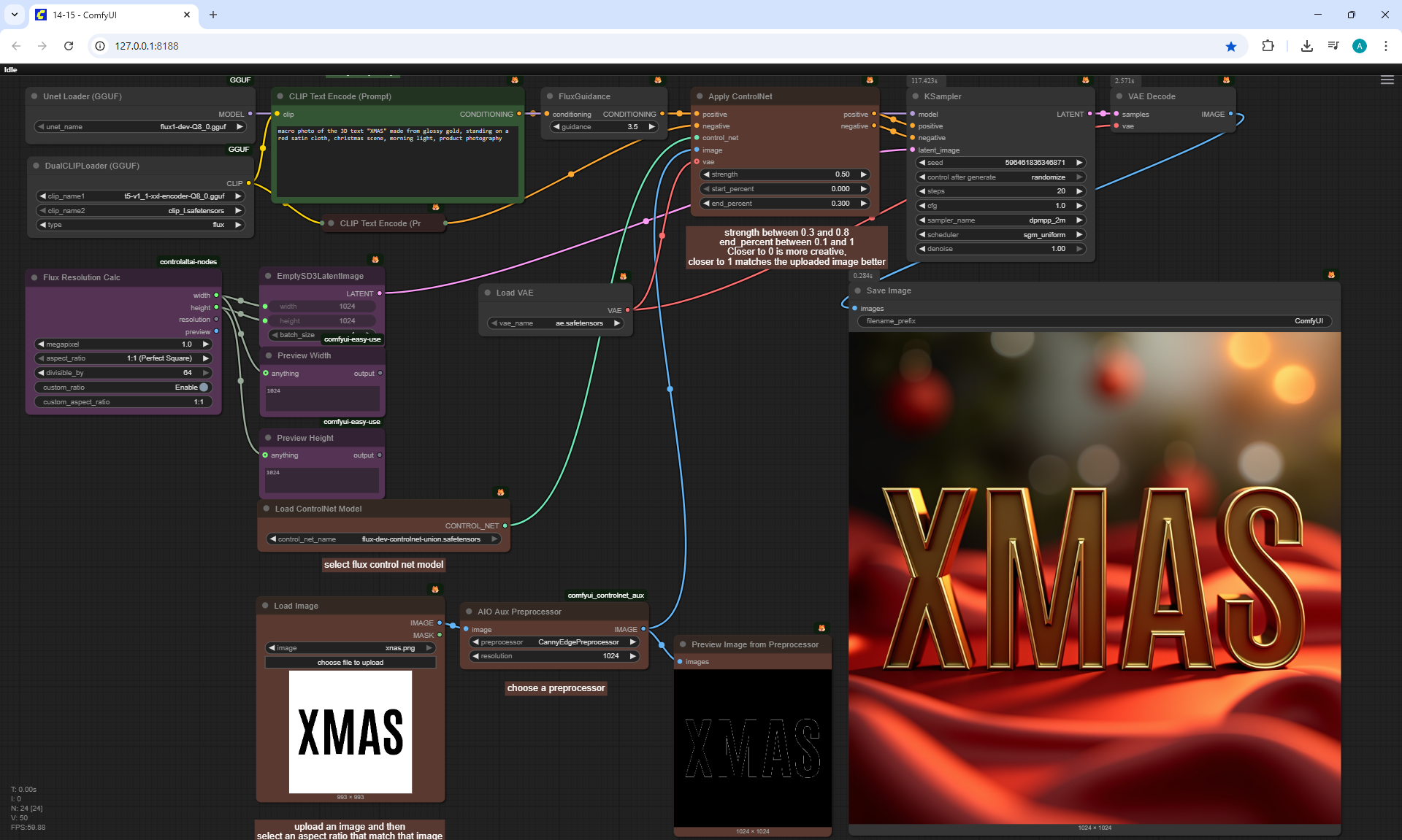Click fox badge on KSampler node
The image size is (1402, 840).
[1085, 80]
